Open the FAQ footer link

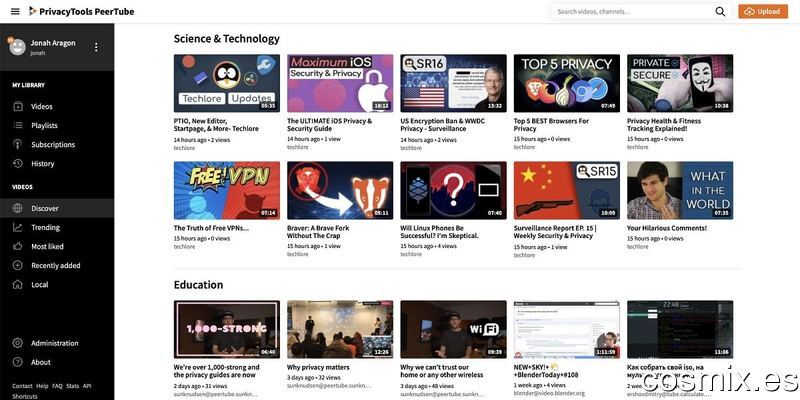[57, 386]
